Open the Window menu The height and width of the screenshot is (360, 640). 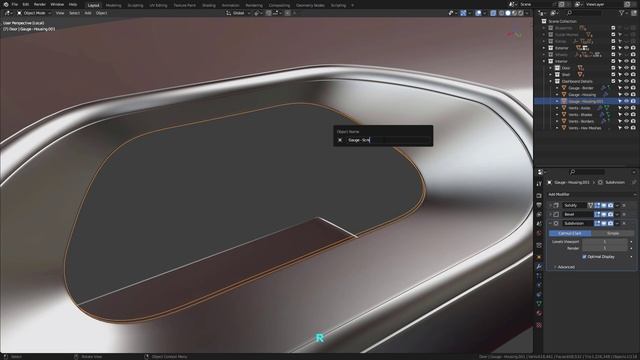[x=57, y=4]
